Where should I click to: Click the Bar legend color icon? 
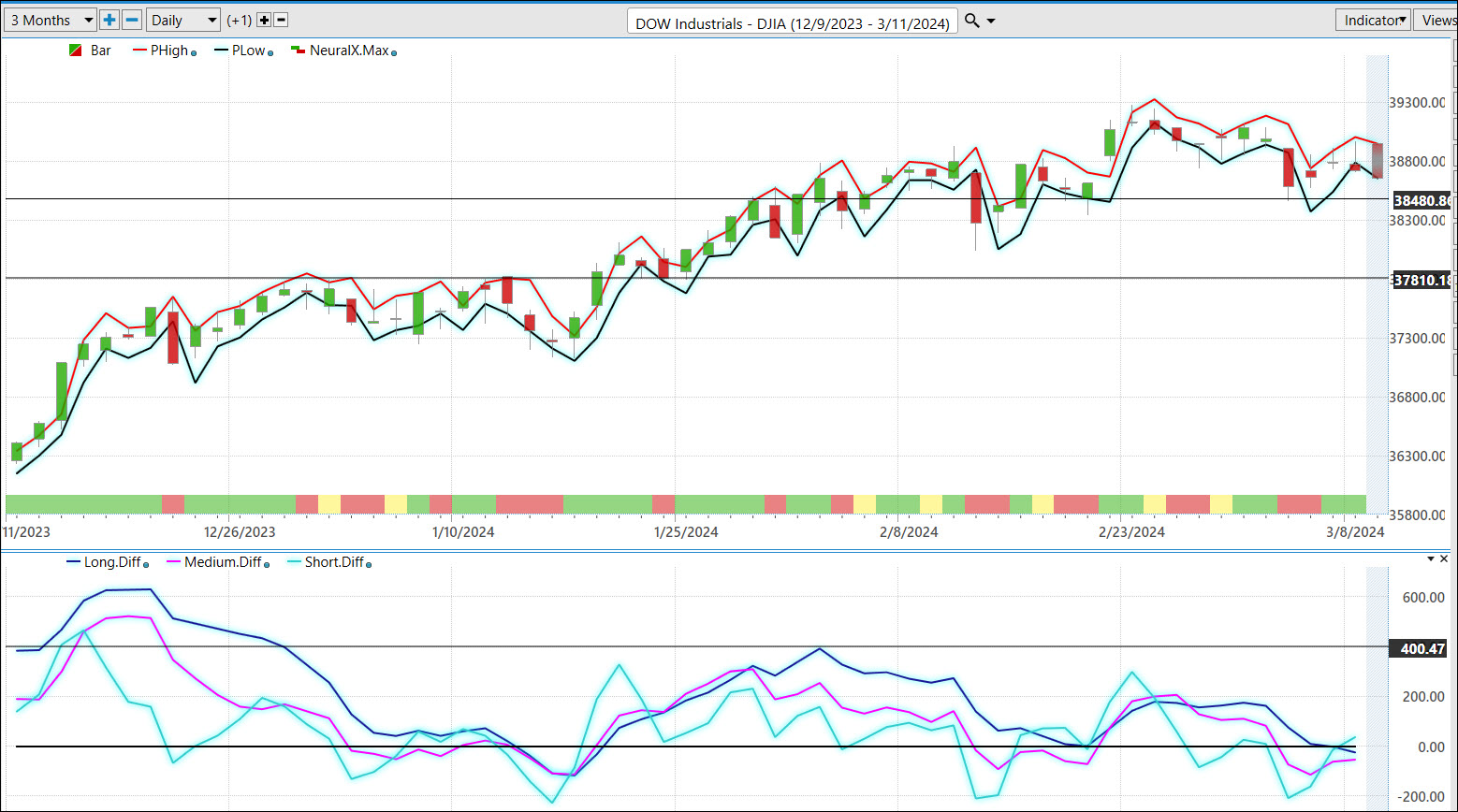point(75,51)
